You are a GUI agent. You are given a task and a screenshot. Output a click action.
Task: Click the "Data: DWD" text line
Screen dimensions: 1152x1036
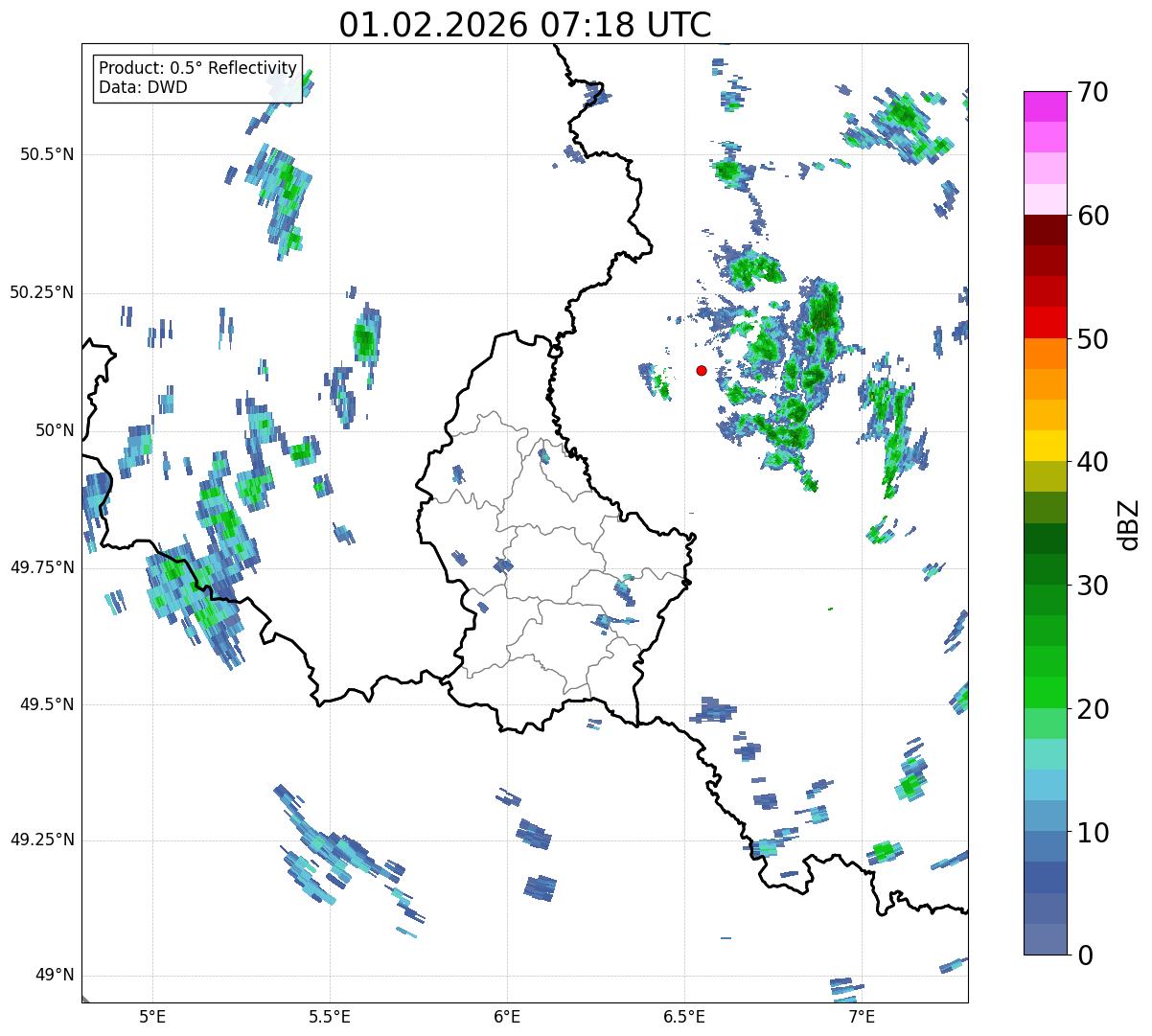(144, 87)
